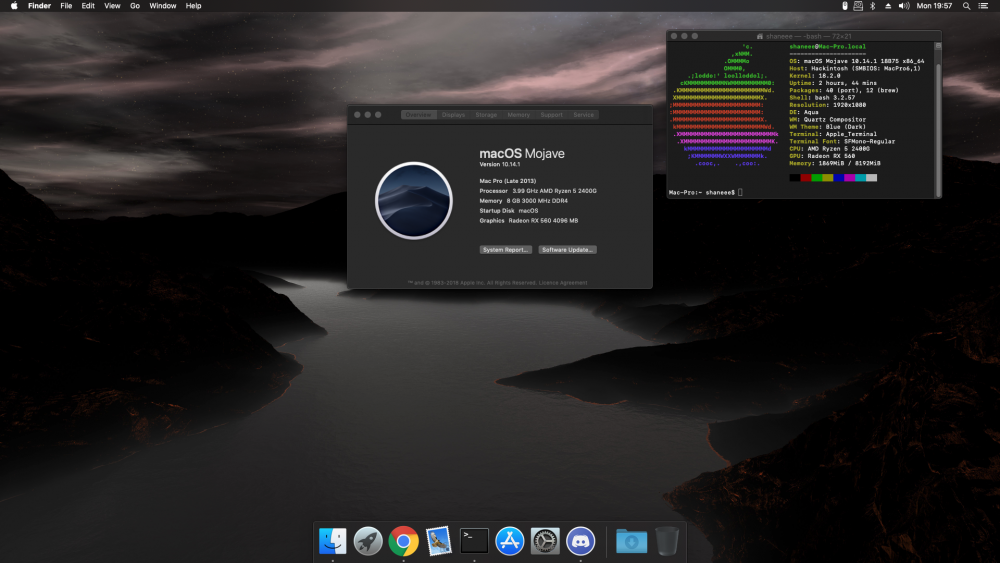Image resolution: width=1000 pixels, height=563 pixels.
Task: Open Discord from the Dock
Action: (580, 541)
